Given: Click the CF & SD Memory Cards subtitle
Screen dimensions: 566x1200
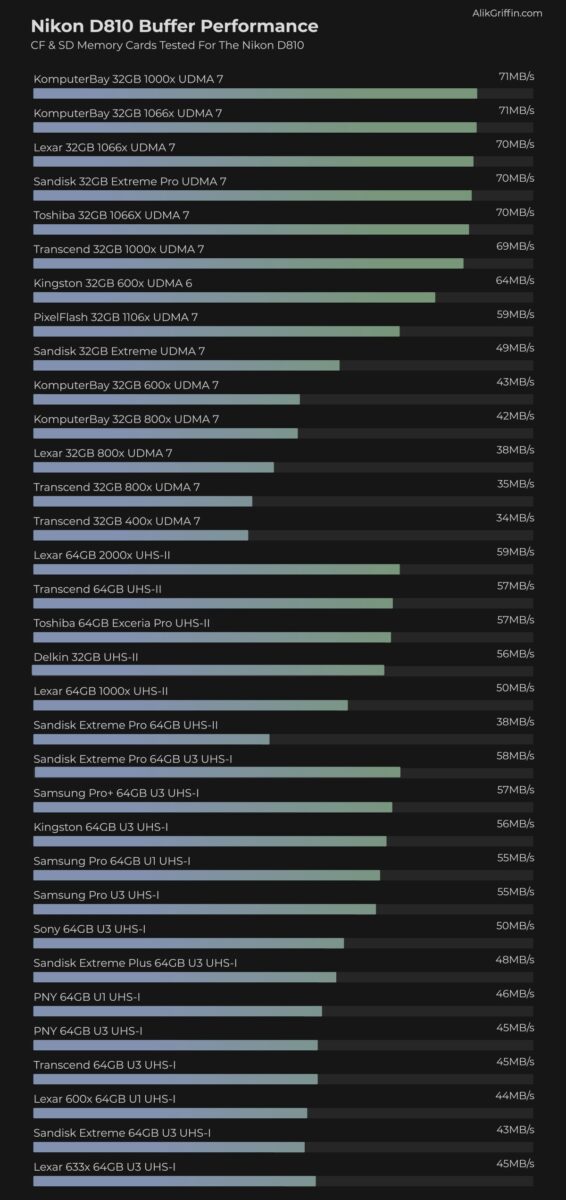Looking at the screenshot, I should 168,46.
